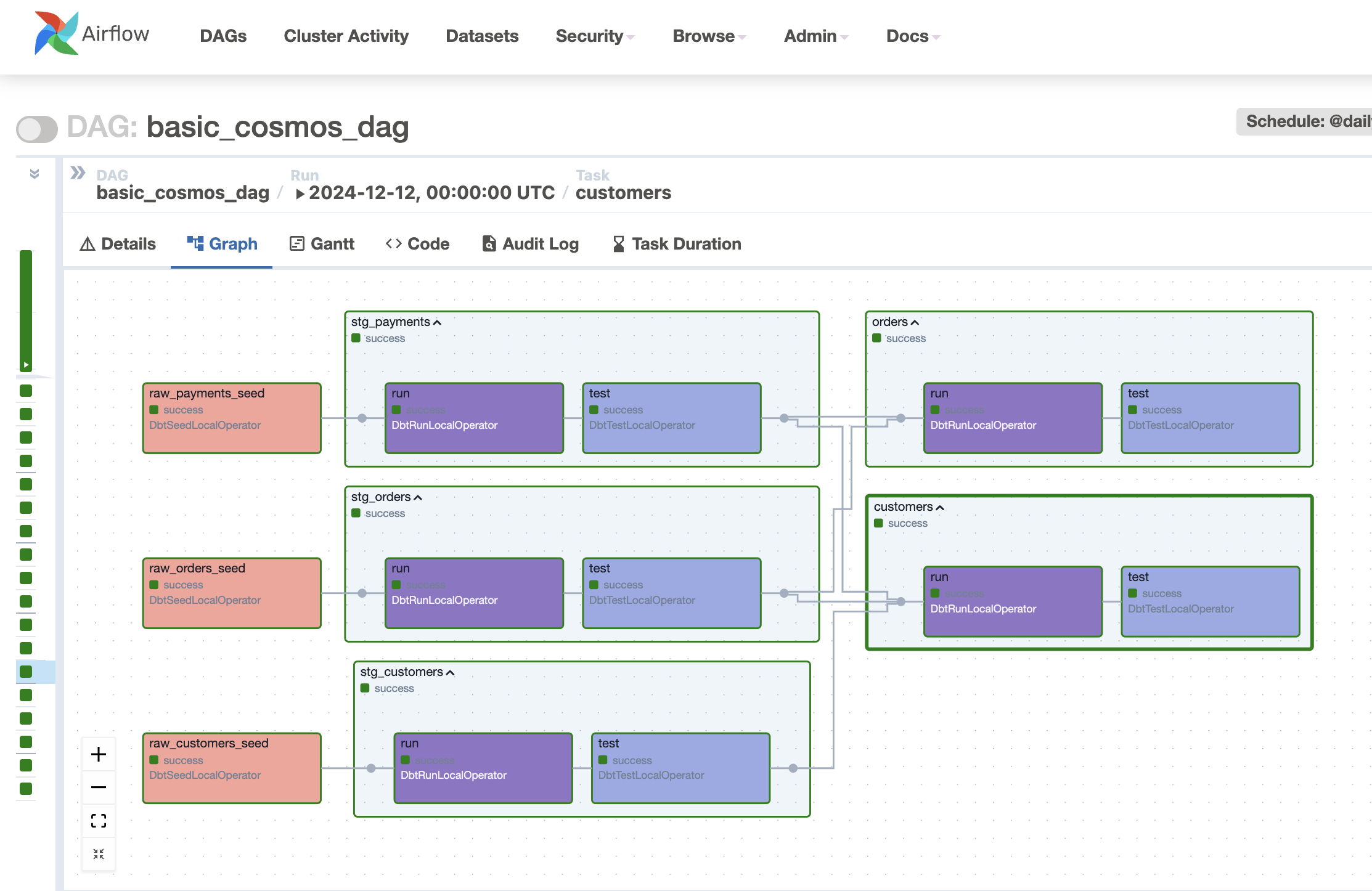This screenshot has width=1372, height=891.
Task: Go to Cluster Activity page
Action: click(x=346, y=36)
